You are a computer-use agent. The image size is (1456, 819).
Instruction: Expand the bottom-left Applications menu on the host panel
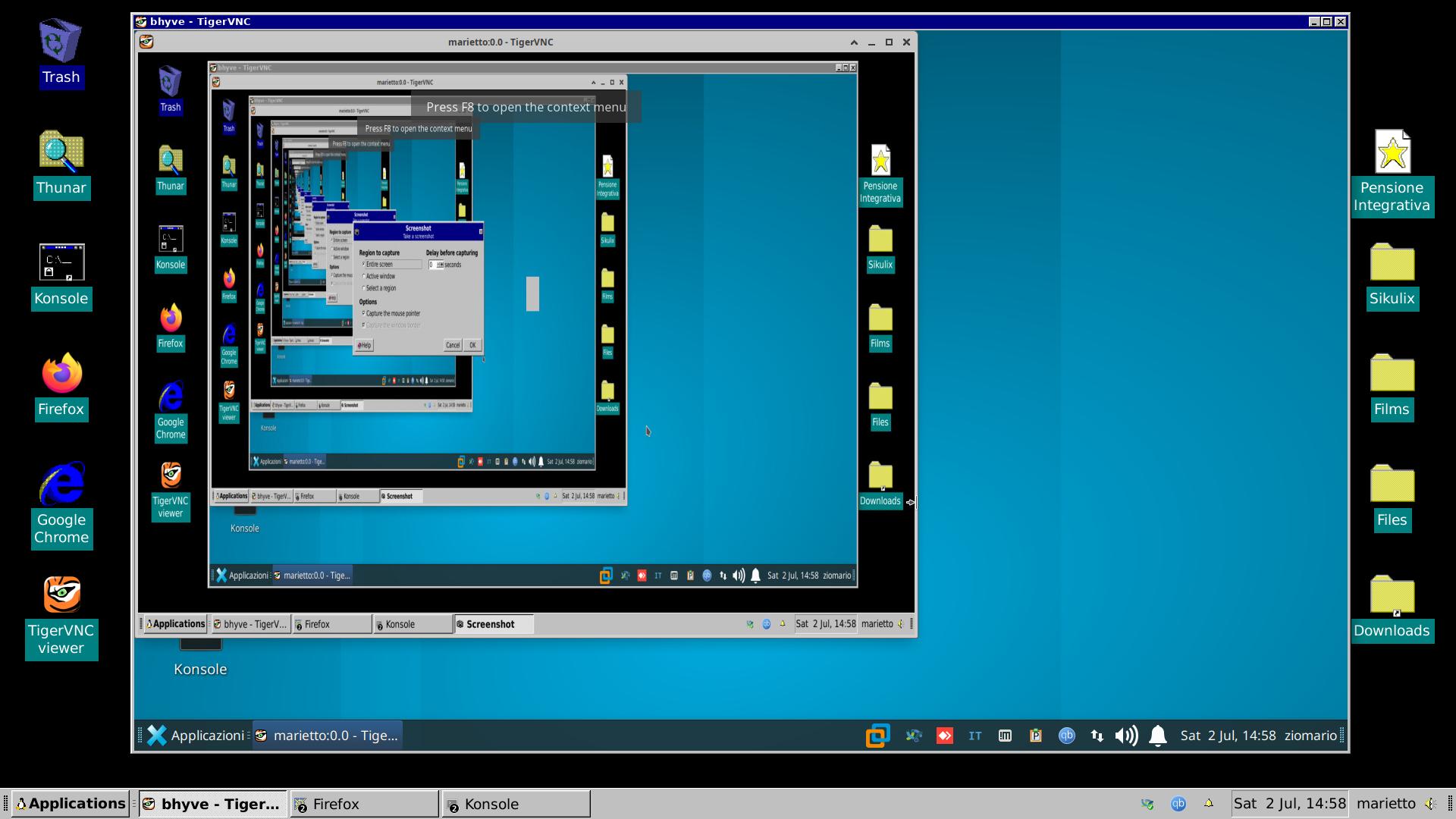coord(70,804)
